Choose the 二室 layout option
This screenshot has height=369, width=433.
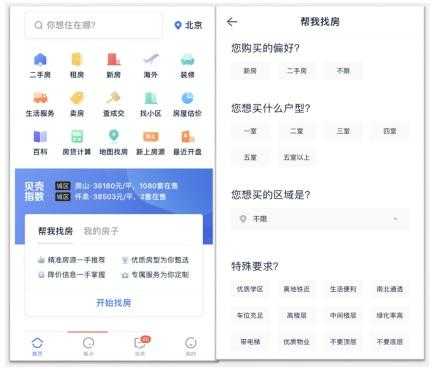[x=296, y=131]
